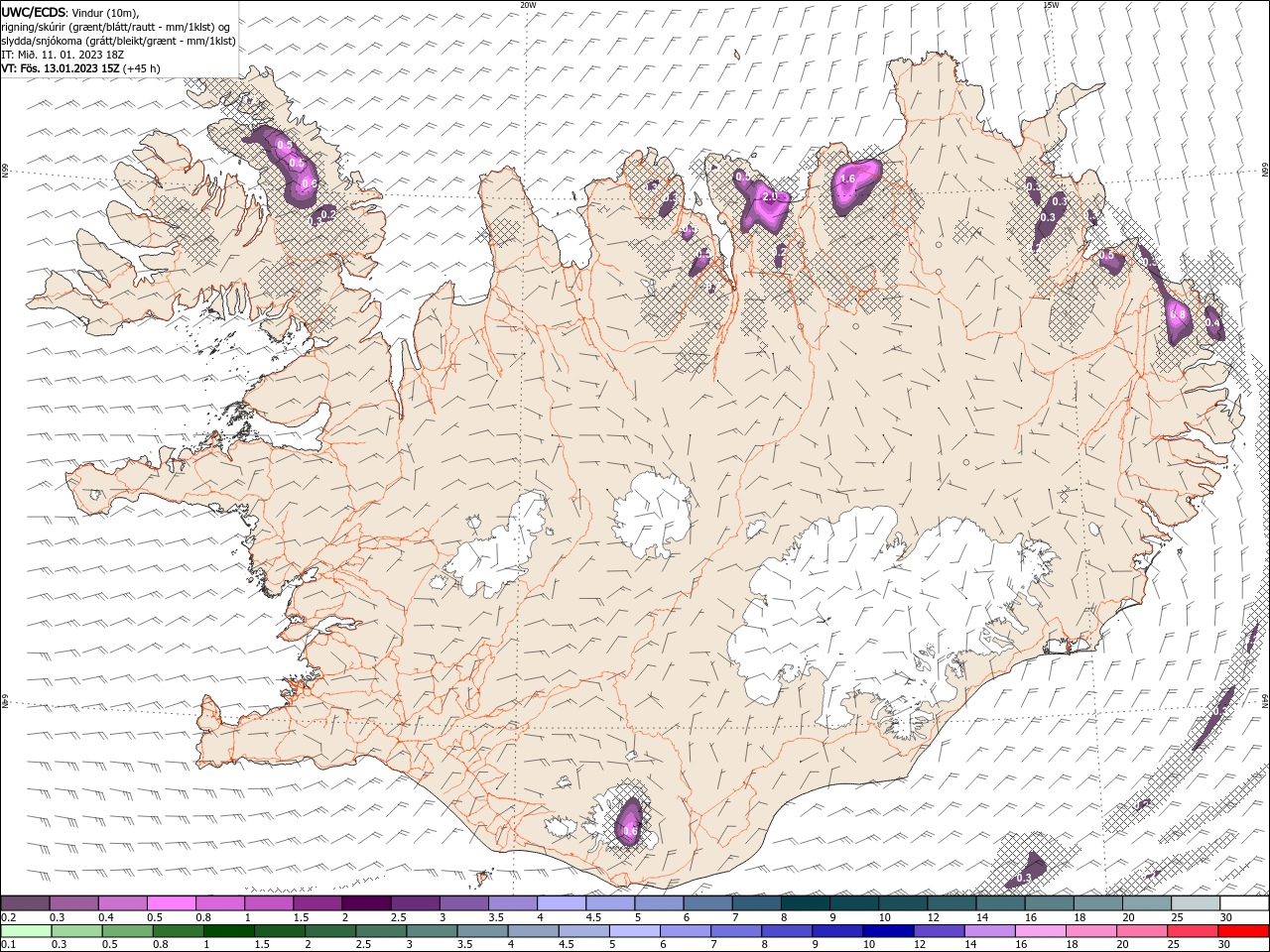This screenshot has width=1270, height=952.
Task: Pick the light pink 16–18 swatch on lower scale
Action: click(x=1042, y=931)
